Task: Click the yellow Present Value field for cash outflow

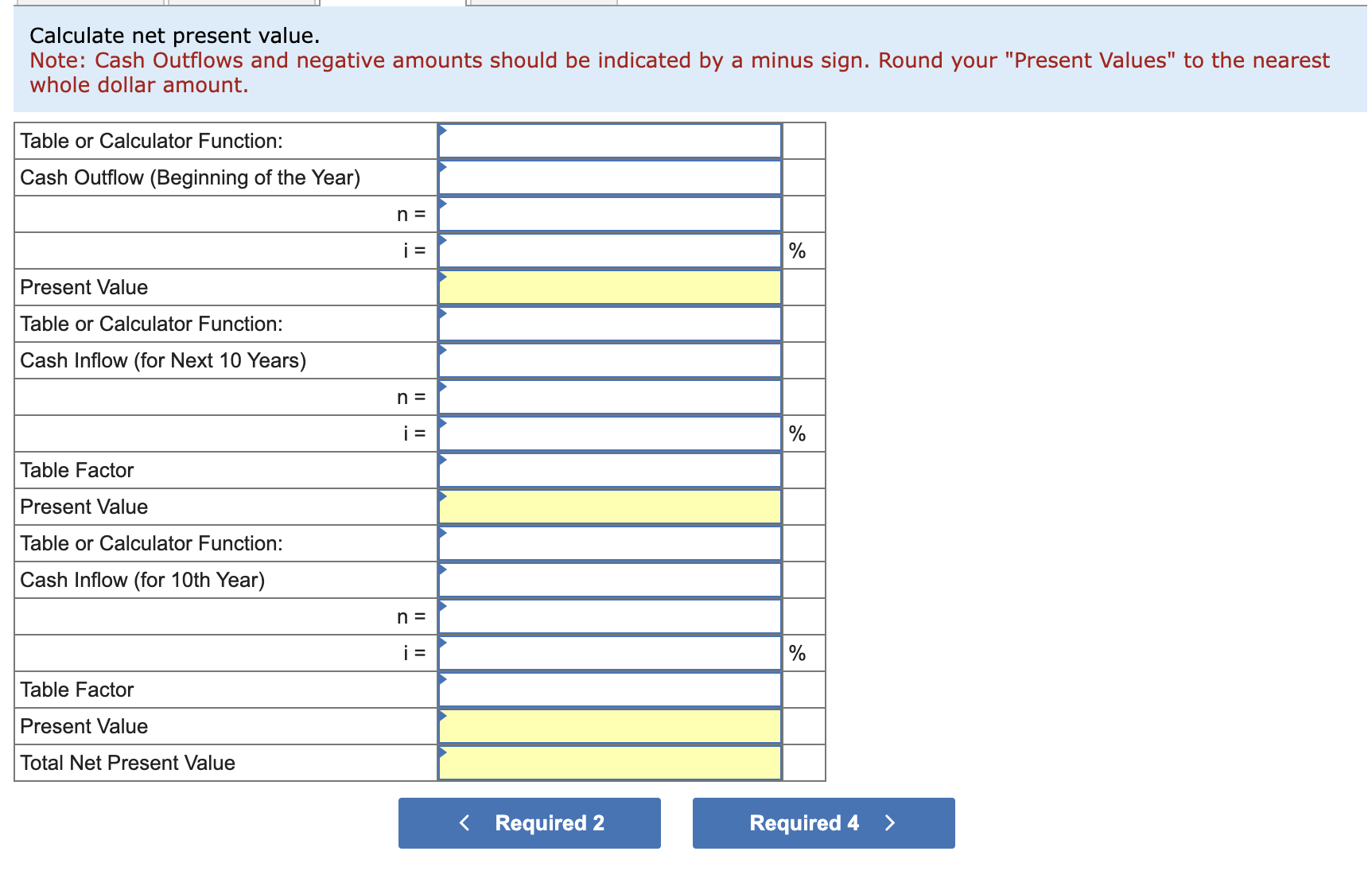Action: pos(611,287)
